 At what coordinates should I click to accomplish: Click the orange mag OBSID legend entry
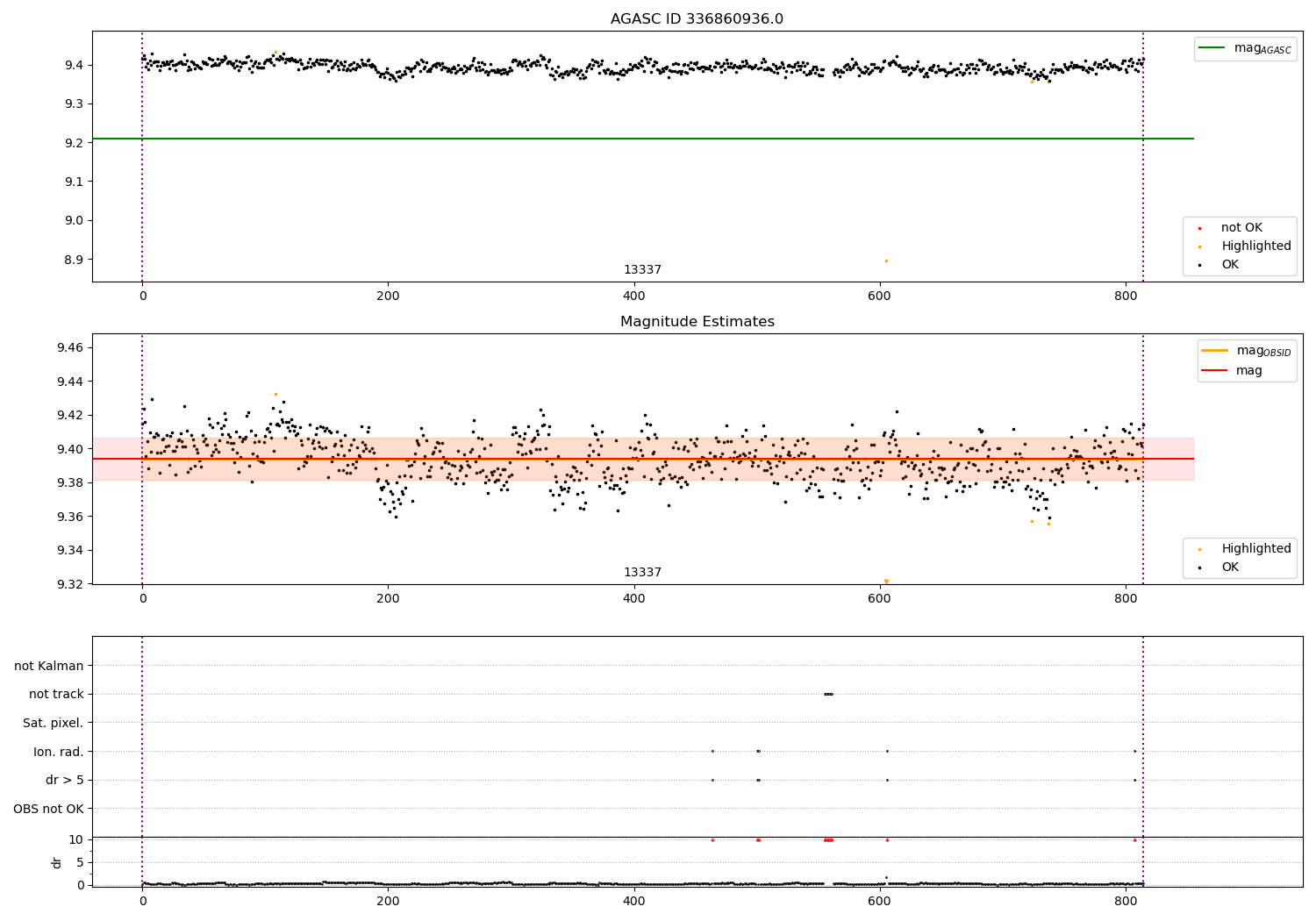[1246, 351]
